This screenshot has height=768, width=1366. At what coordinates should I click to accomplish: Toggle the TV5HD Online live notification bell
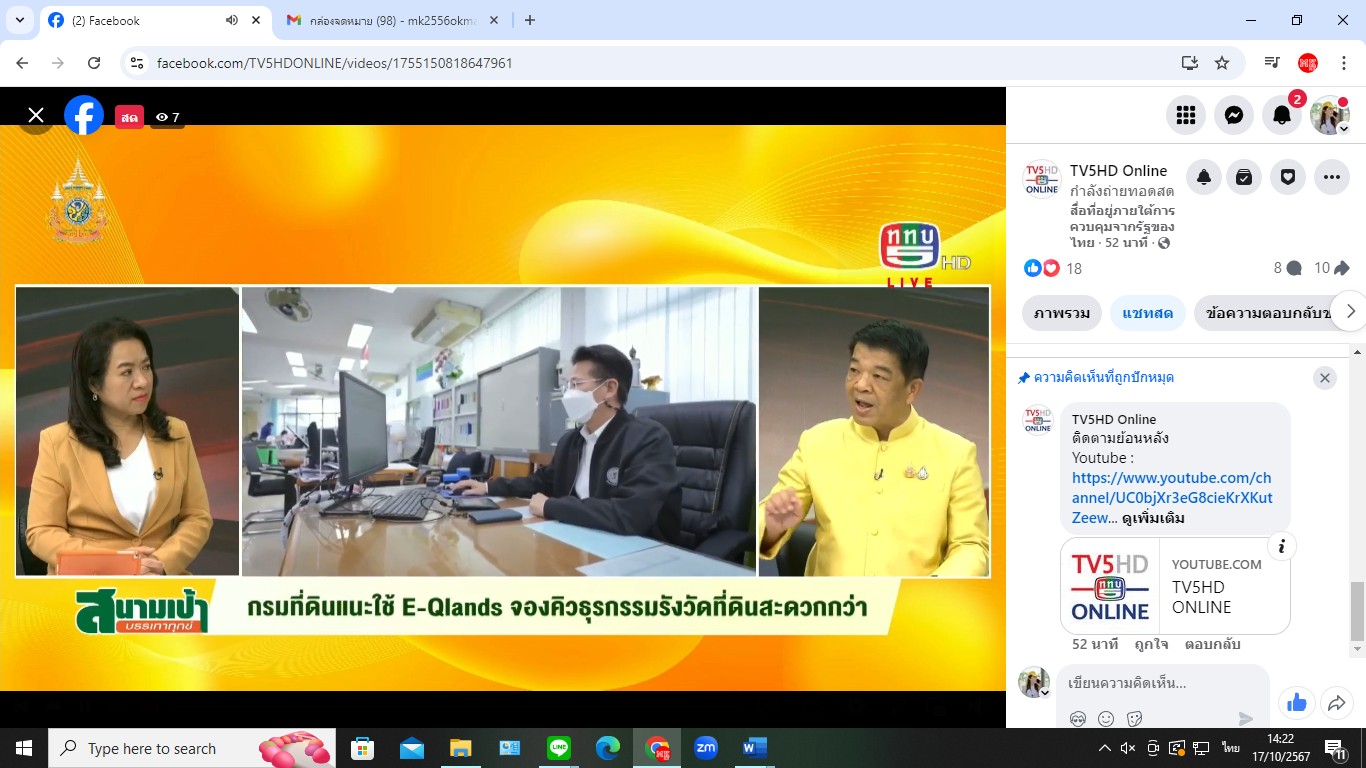(x=1204, y=177)
